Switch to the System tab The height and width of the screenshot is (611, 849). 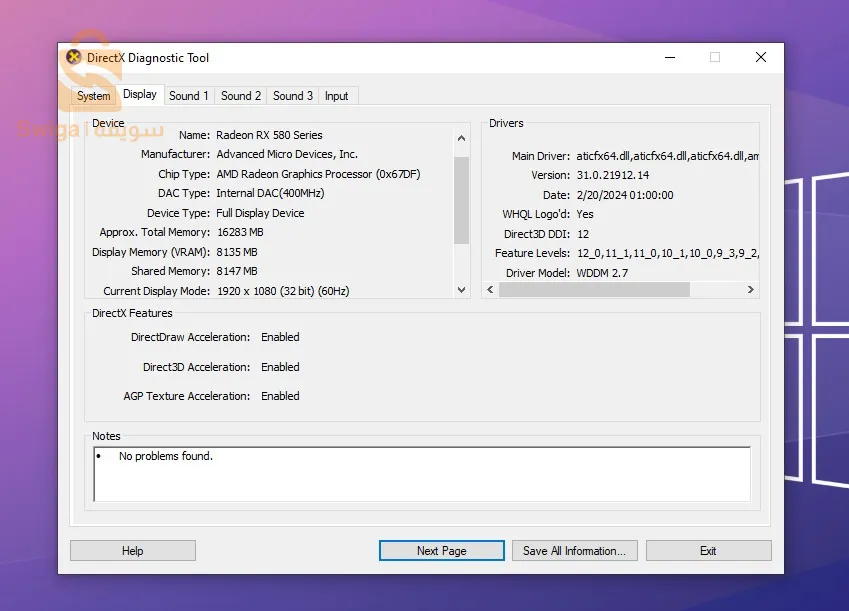click(94, 96)
